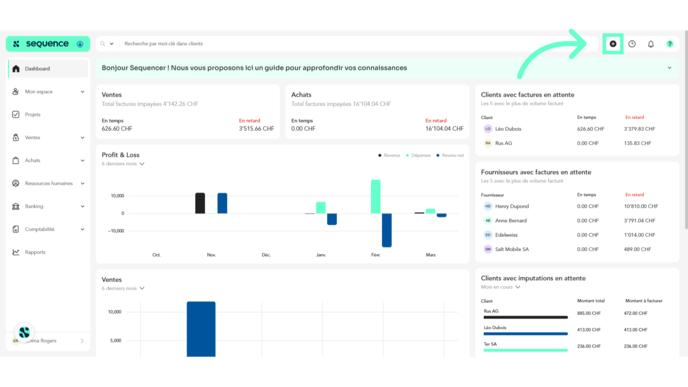
Task: Open the search scope dropdown arrow
Action: 111,44
